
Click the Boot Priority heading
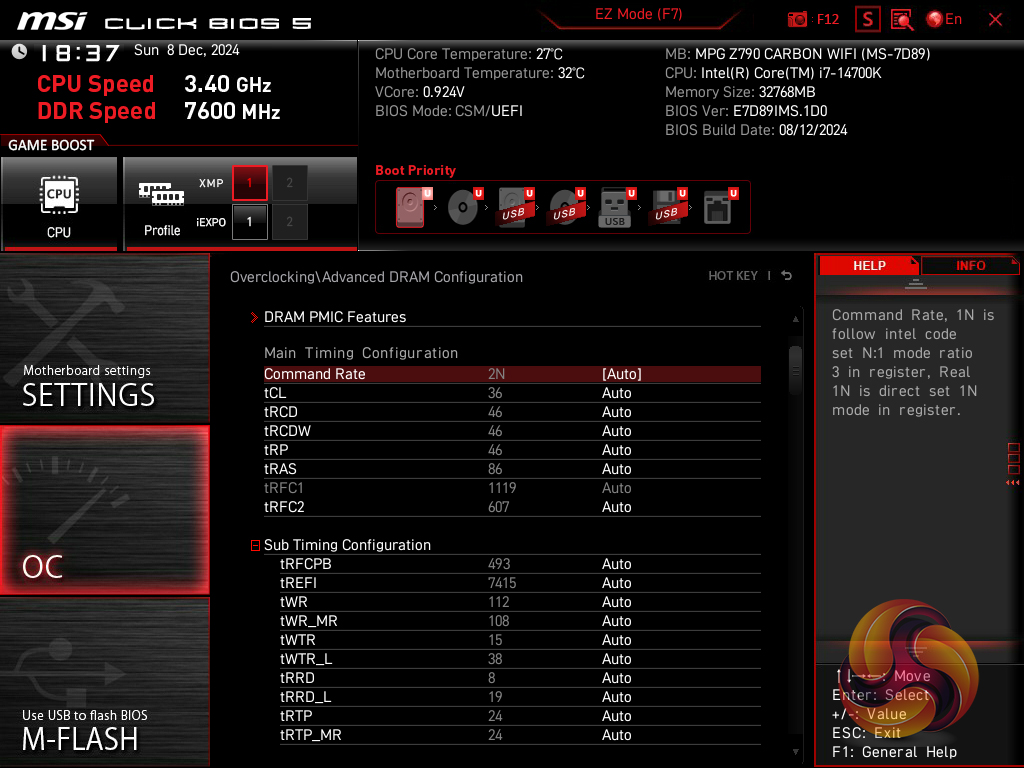pos(415,170)
